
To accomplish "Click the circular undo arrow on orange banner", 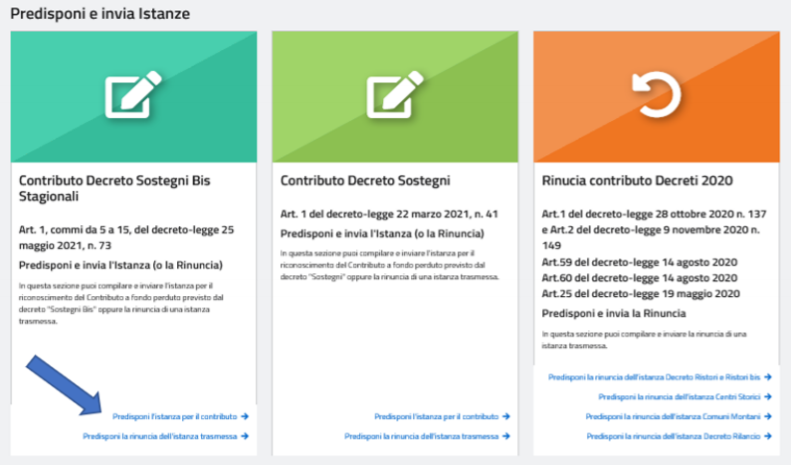I will (656, 96).
